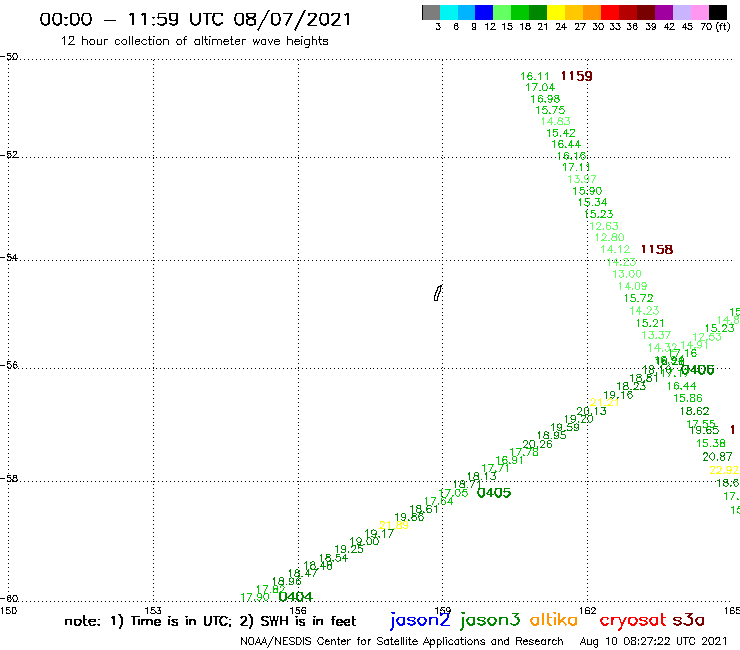Select wave height value 16.98
Viewport: 740px width, 650px height.
545,99
